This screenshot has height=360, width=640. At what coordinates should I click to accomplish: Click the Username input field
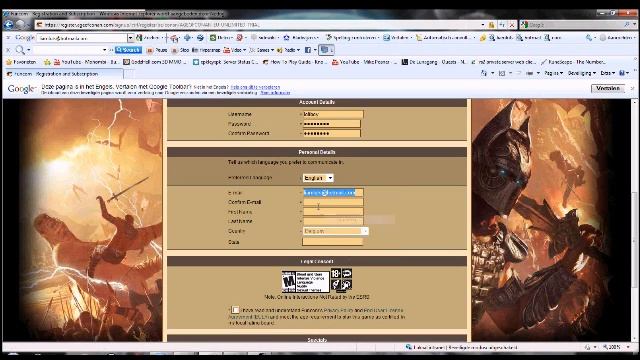[333, 114]
